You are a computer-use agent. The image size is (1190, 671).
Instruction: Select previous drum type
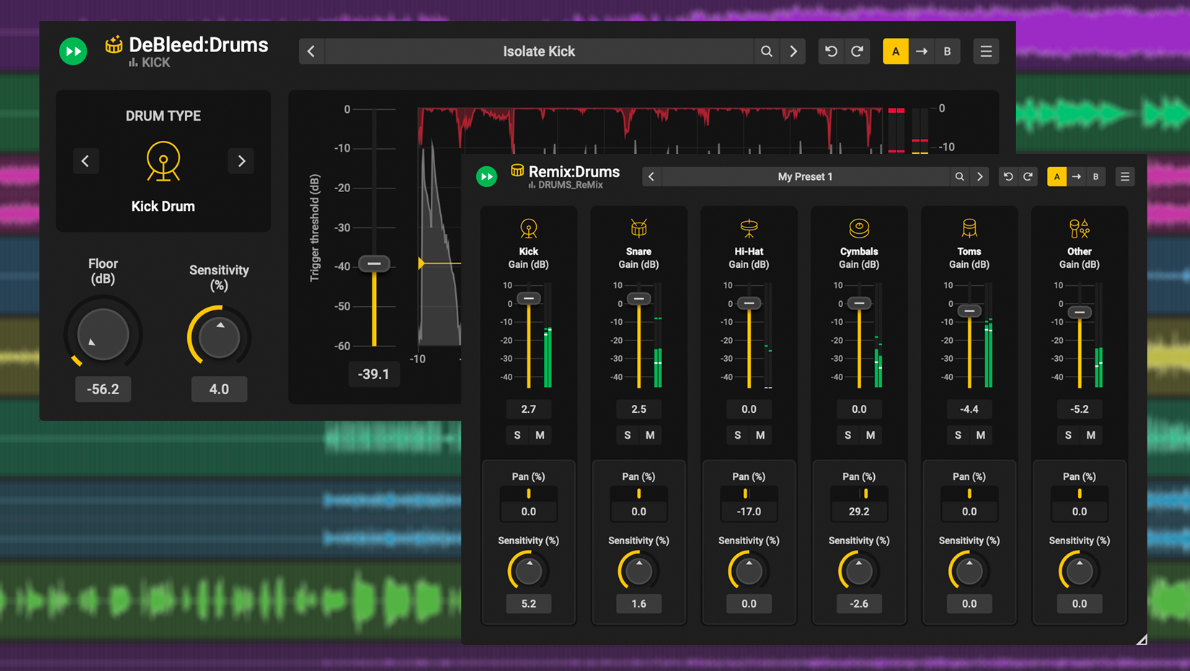[x=86, y=161]
